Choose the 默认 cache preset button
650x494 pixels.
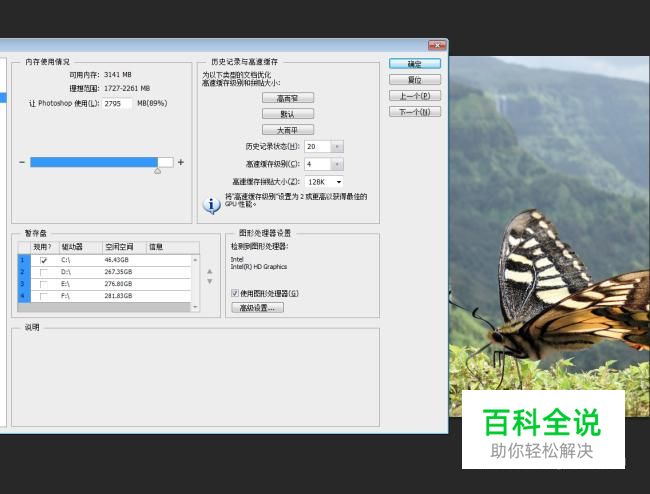tap(288, 114)
